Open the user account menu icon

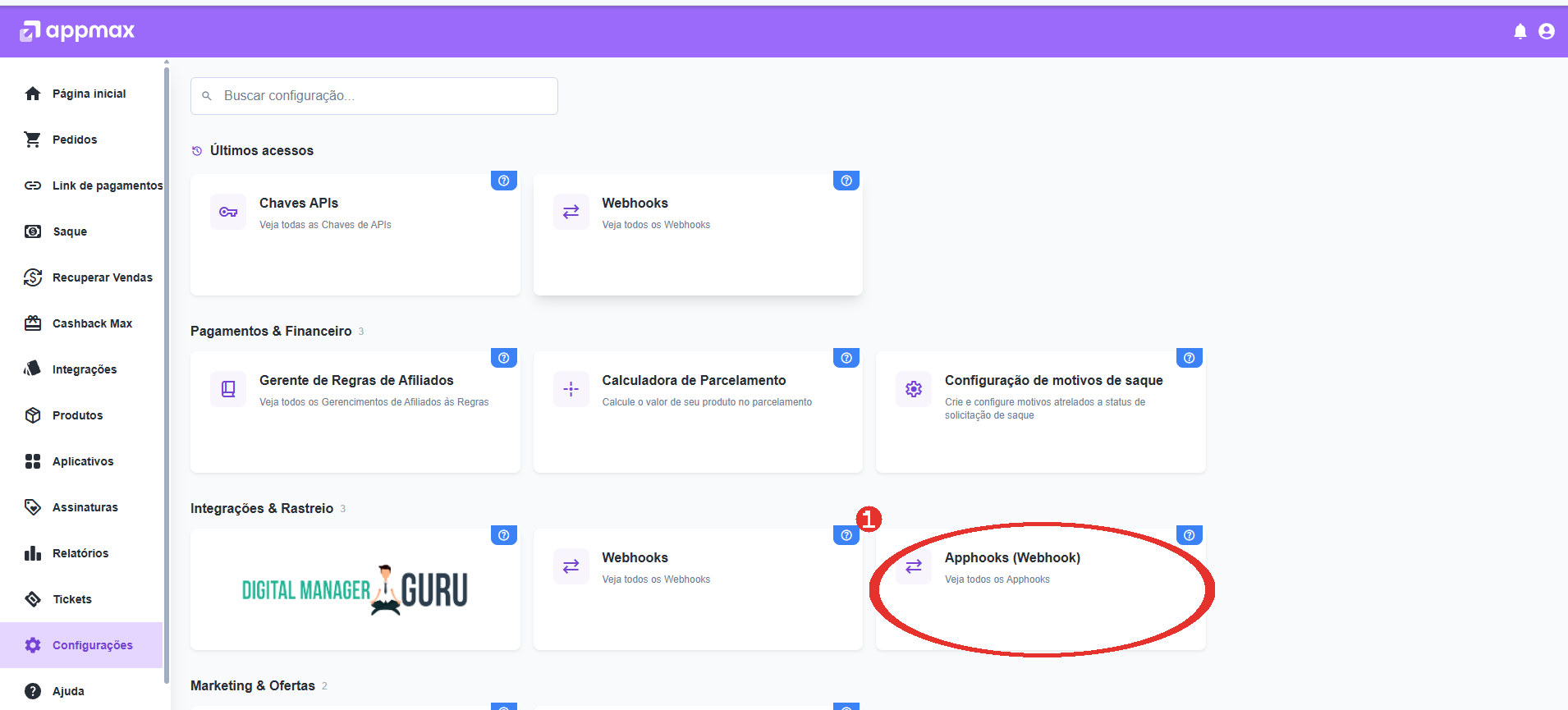coord(1547,31)
